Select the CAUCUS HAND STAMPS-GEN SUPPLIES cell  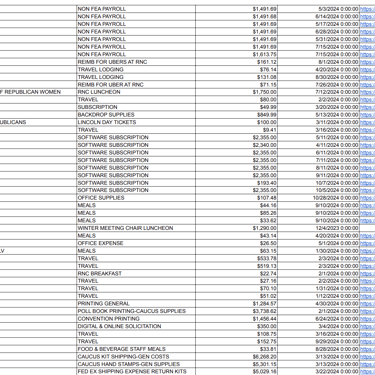pyautogui.click(x=136, y=364)
